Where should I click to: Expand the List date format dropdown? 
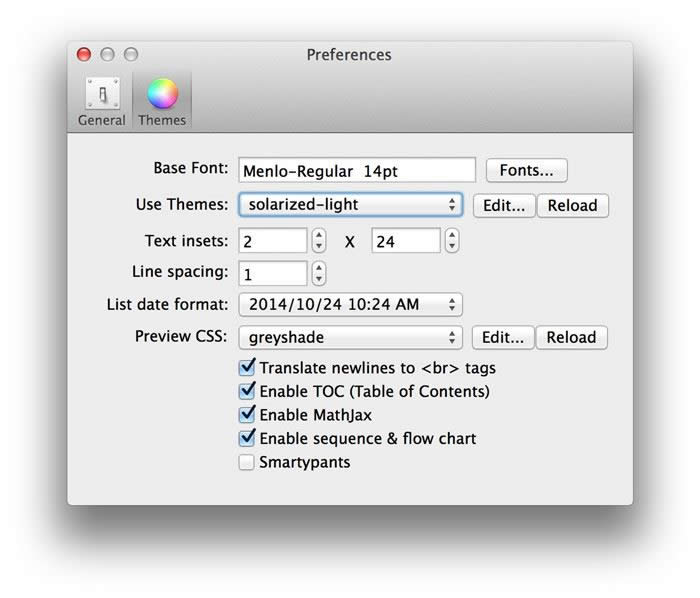350,304
